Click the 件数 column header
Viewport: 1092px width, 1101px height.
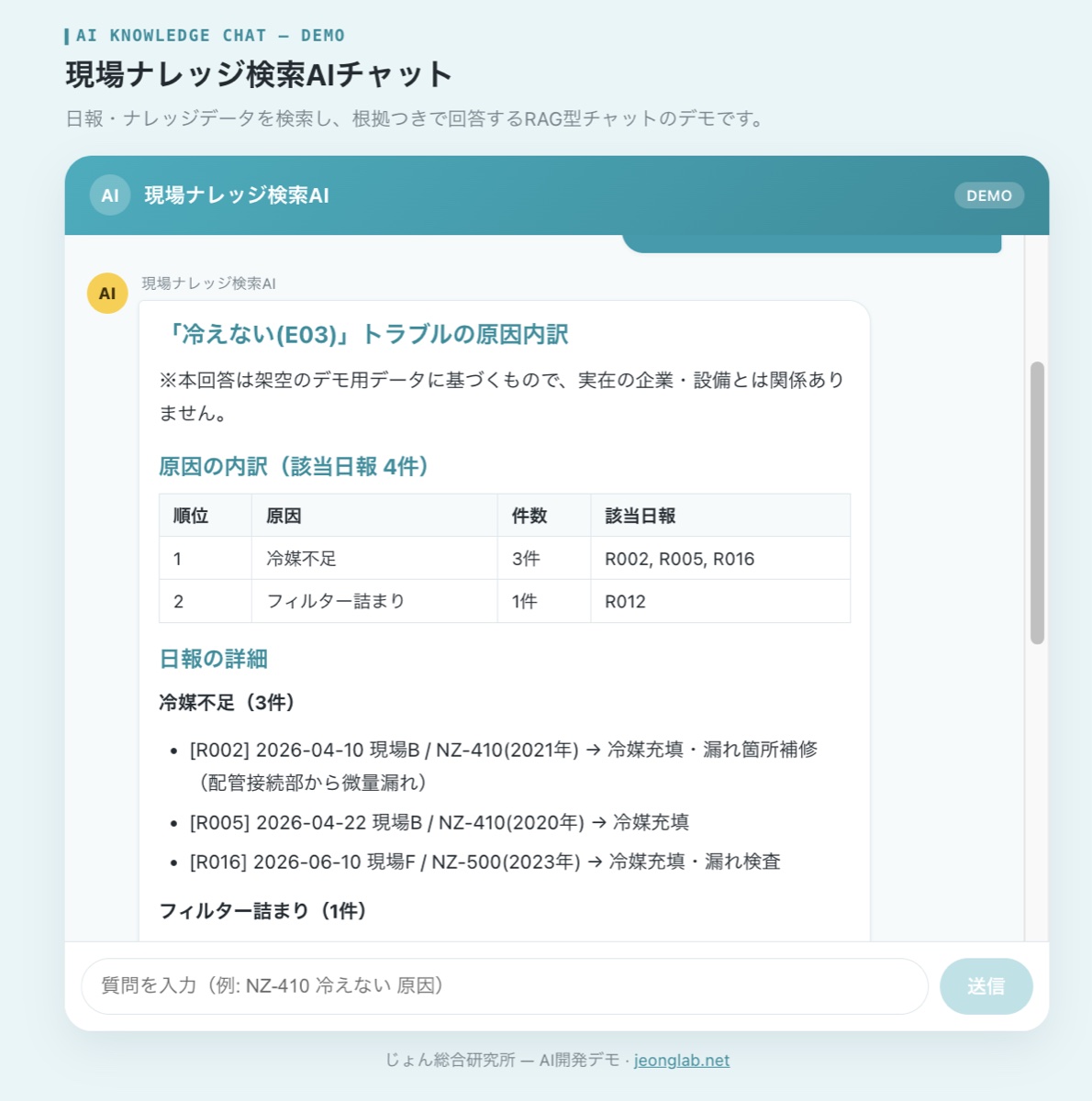click(x=544, y=516)
